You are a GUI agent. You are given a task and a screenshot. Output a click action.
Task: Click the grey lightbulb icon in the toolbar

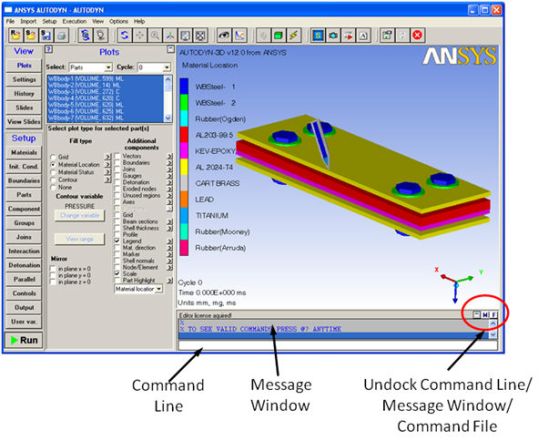click(101, 35)
